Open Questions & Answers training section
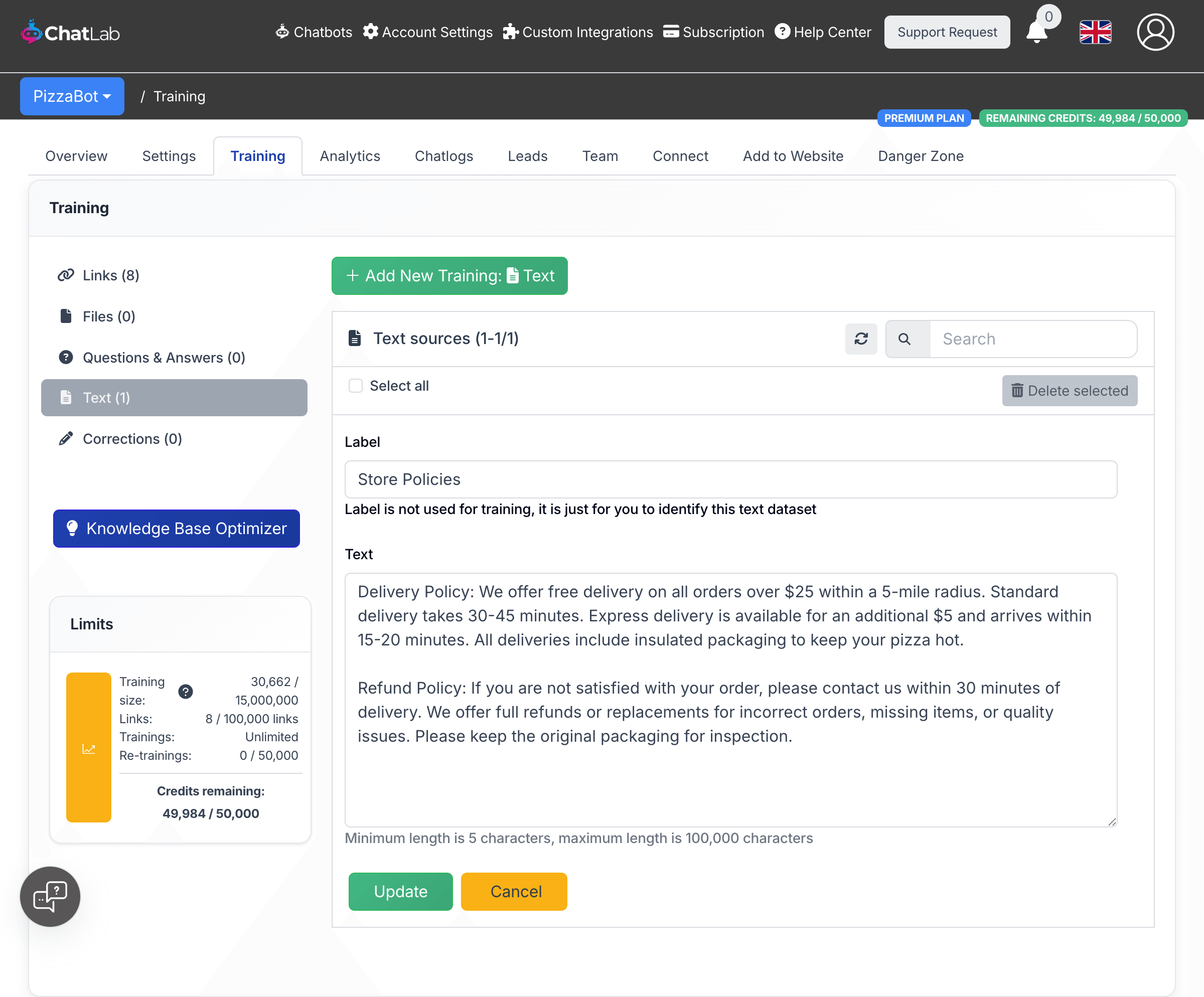 [164, 358]
